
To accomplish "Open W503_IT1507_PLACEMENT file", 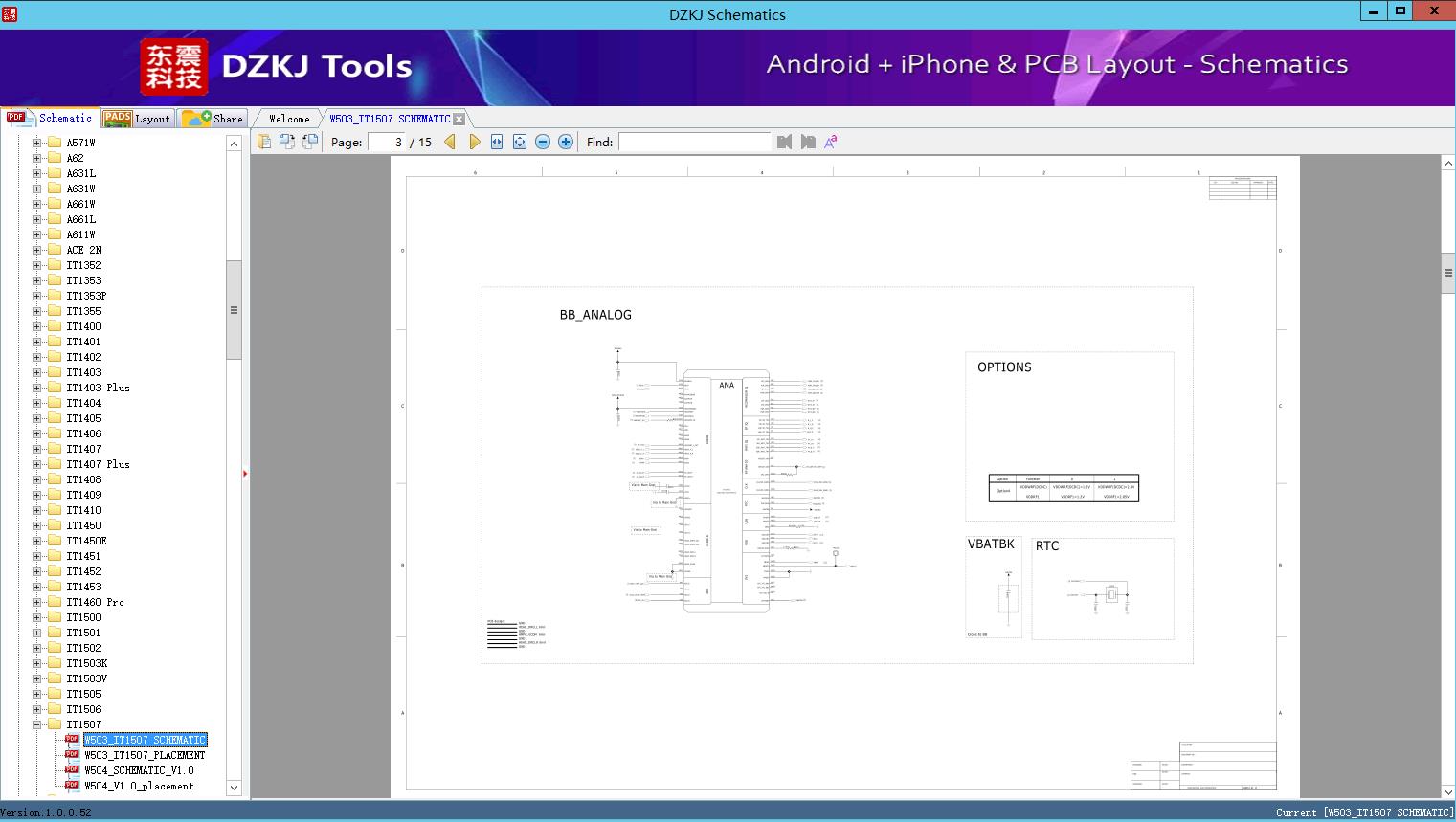I will (145, 755).
